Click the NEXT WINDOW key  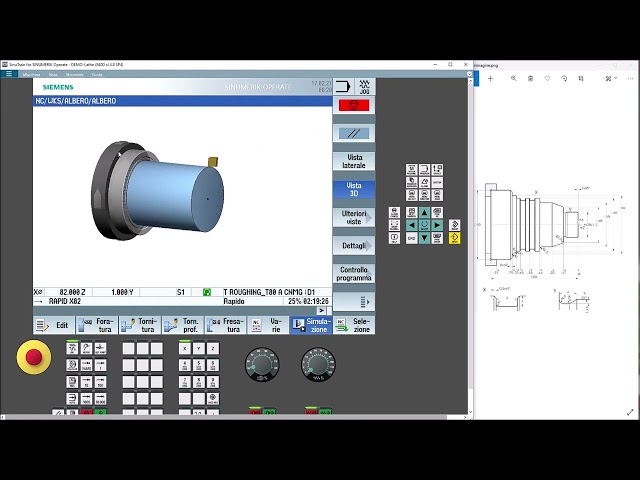(x=412, y=212)
